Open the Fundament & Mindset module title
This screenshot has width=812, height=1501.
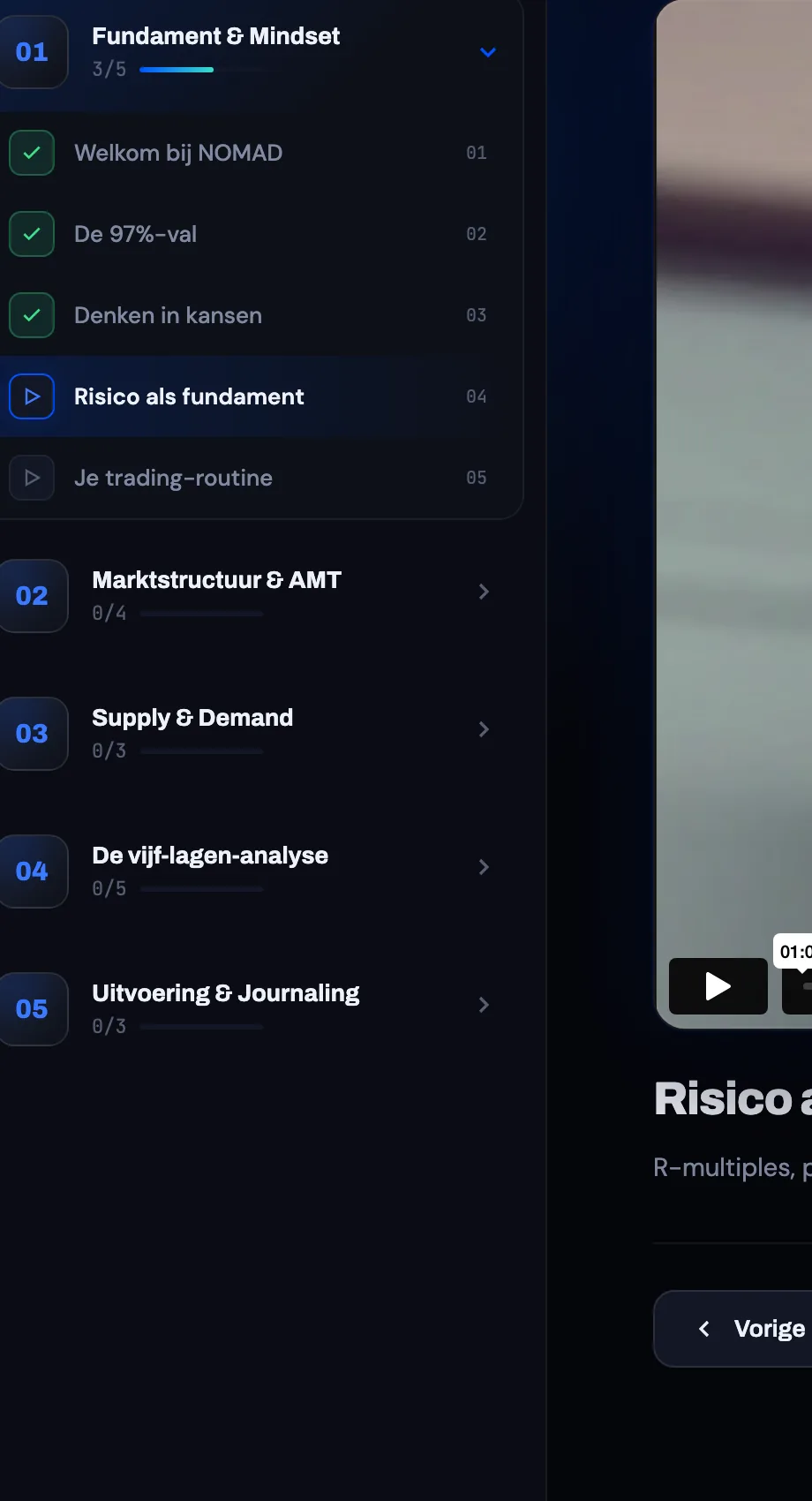(x=215, y=36)
